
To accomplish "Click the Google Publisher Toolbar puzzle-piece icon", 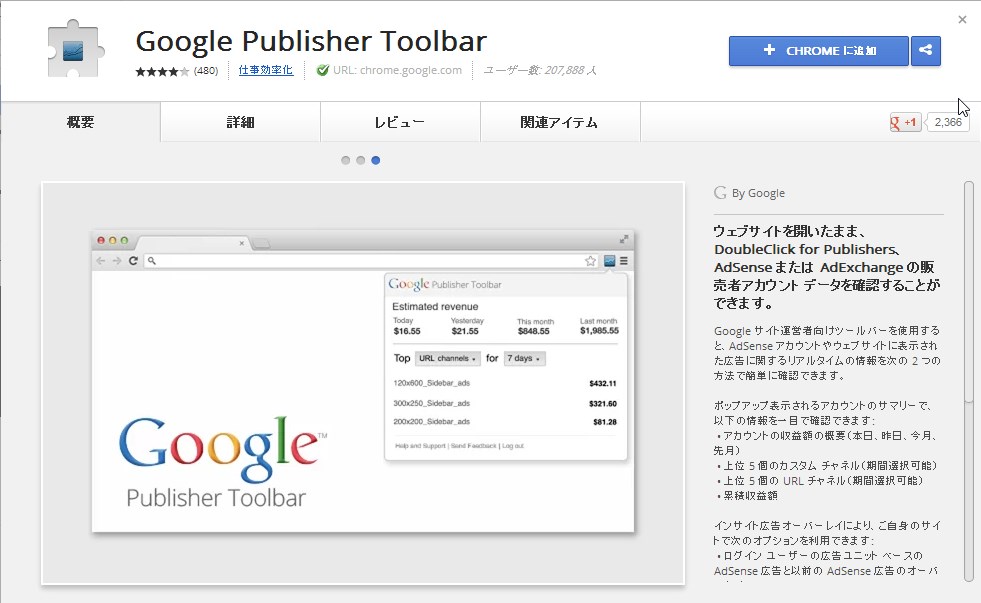I will pyautogui.click(x=75, y=49).
